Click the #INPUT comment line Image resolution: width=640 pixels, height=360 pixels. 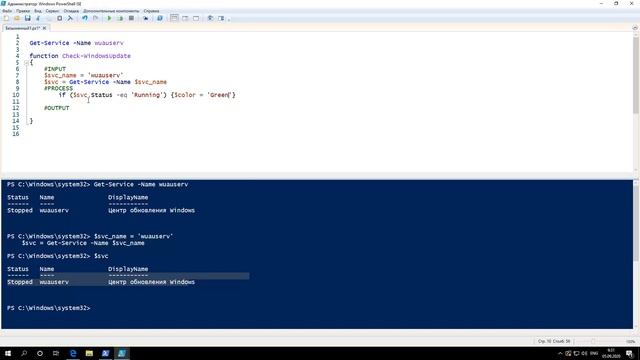click(x=55, y=69)
